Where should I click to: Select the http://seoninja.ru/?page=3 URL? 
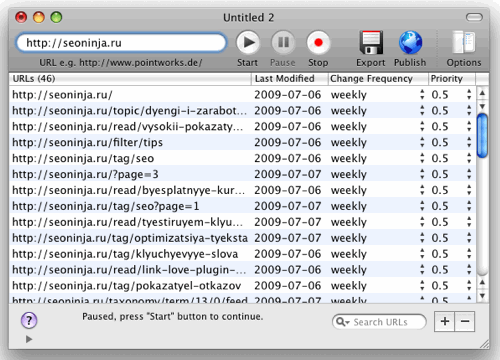(85, 174)
